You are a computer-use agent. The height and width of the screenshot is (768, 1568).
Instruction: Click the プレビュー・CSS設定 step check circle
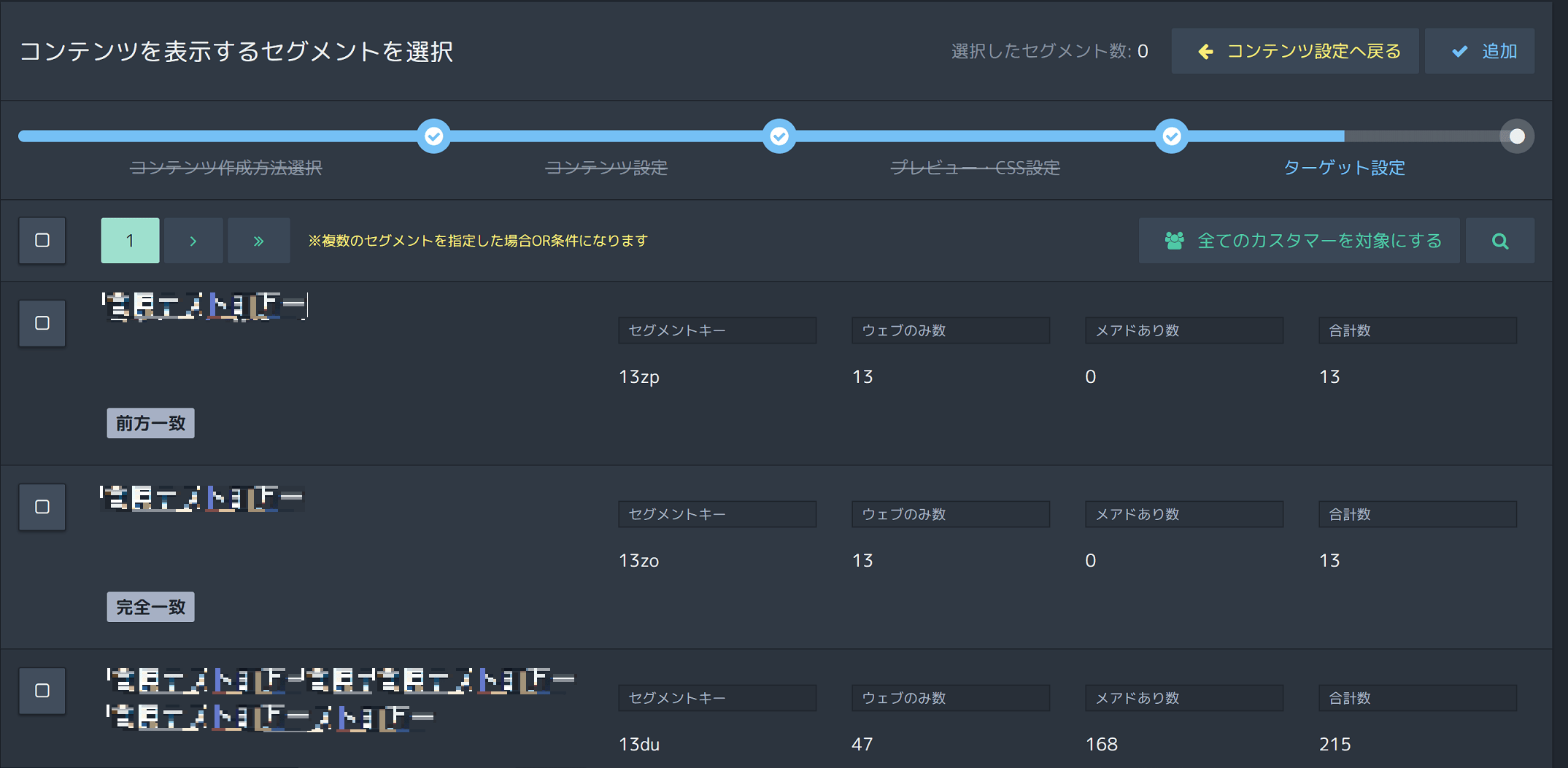pos(1171,136)
